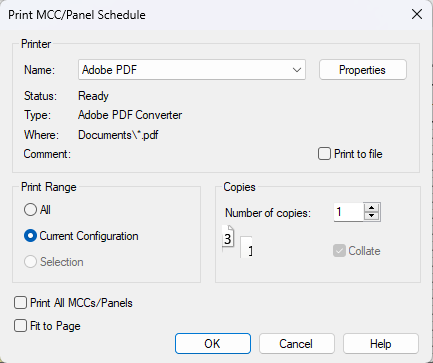
Task: Click the collate pages preview icon
Action: point(237,241)
